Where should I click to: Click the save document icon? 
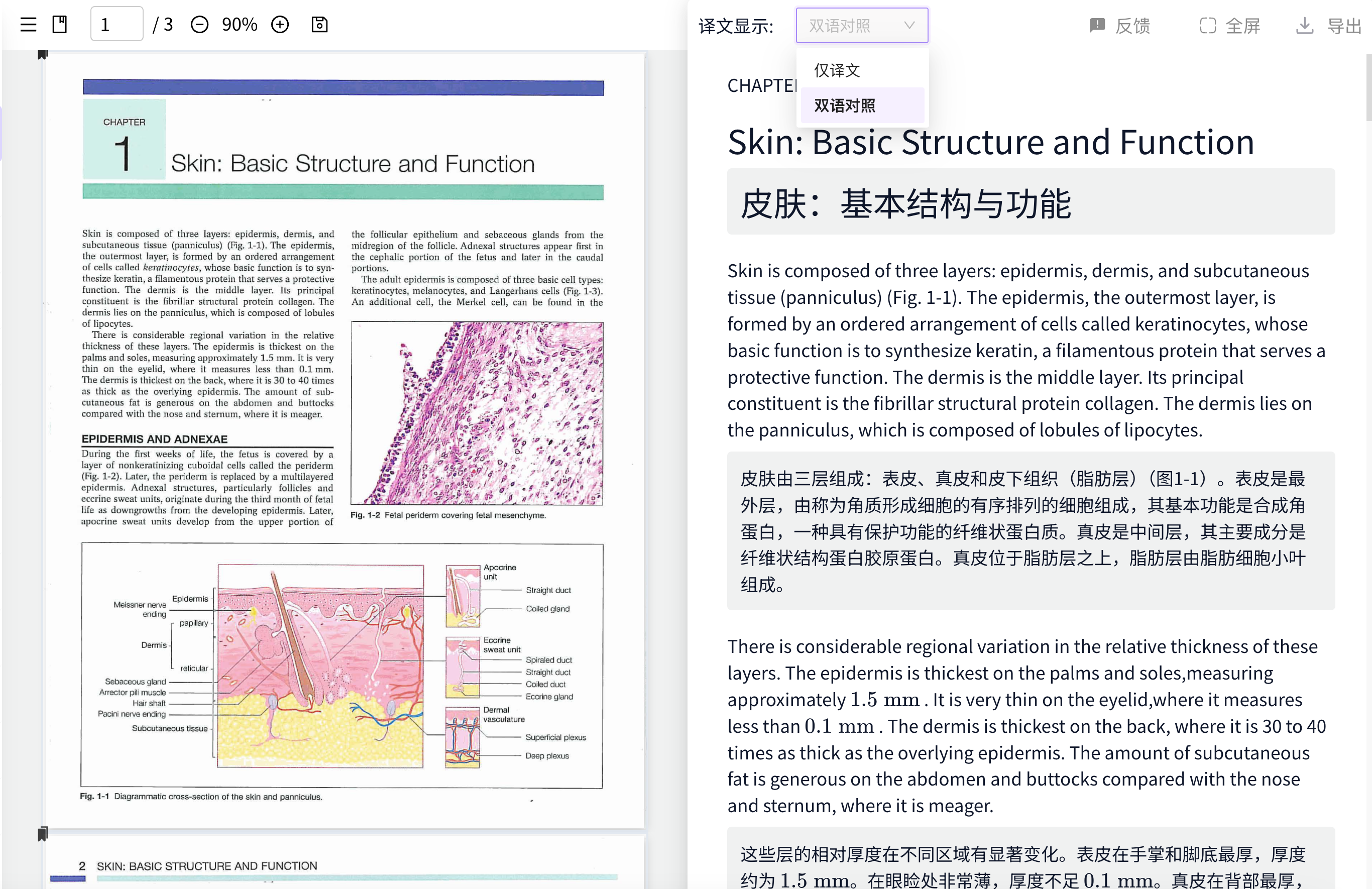(x=319, y=24)
